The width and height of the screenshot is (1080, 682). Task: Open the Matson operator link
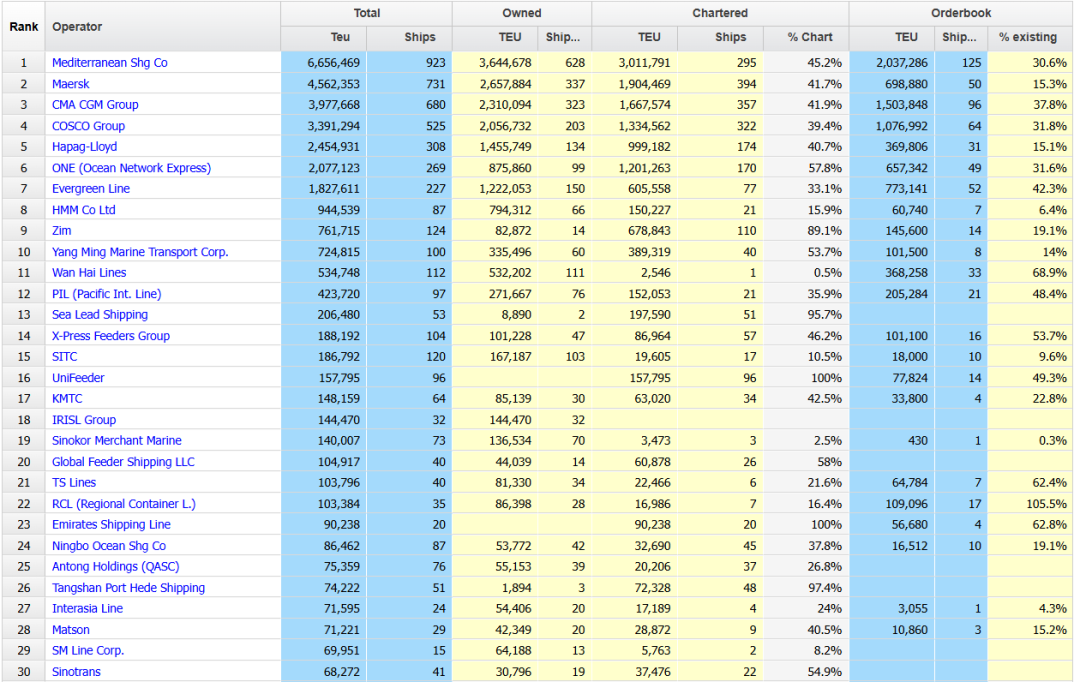pos(70,630)
